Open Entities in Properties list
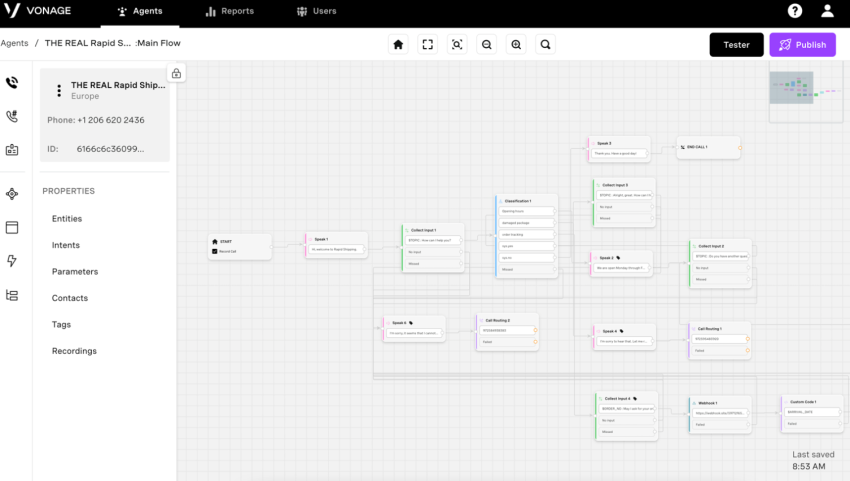 coord(67,219)
